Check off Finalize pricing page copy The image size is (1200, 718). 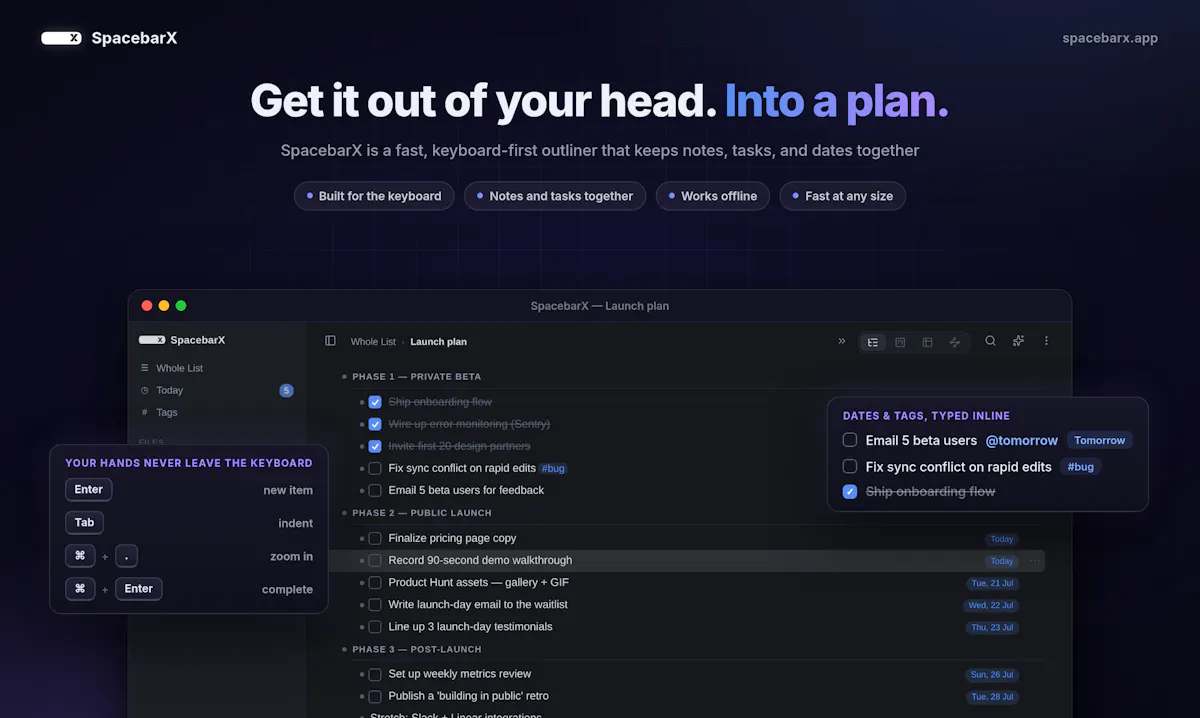point(375,538)
